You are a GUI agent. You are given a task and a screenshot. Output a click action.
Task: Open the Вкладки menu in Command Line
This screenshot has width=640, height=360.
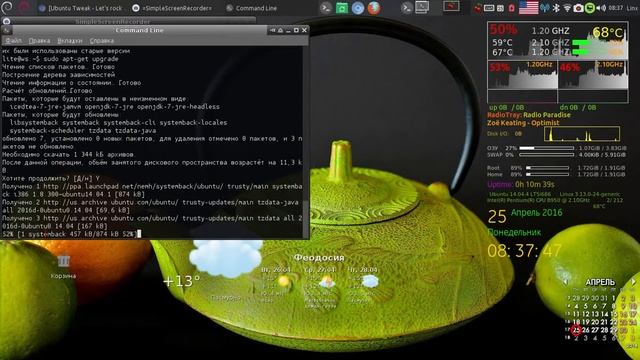(69, 40)
